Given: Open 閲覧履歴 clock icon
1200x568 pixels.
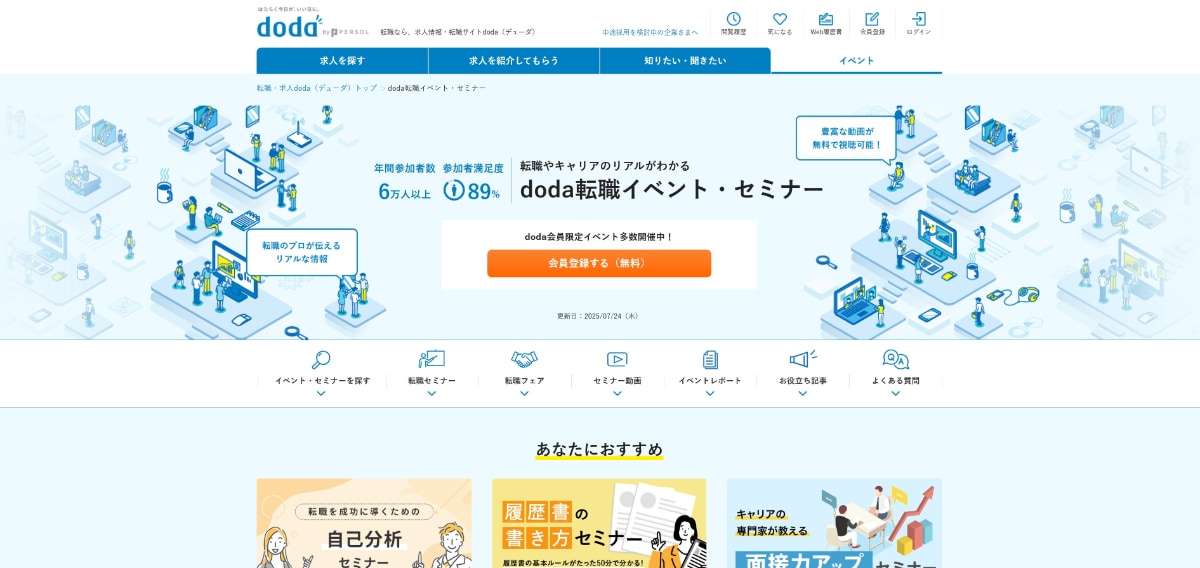Looking at the screenshot, I should pos(734,19).
